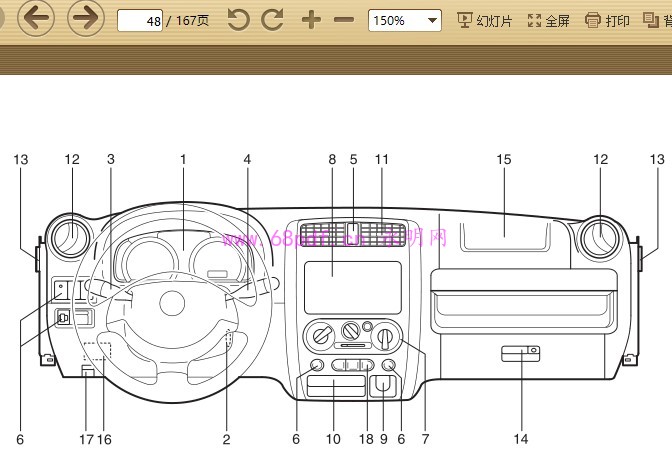This screenshot has width=672, height=471.
Task: Rotate the page clockwise
Action: [272, 20]
